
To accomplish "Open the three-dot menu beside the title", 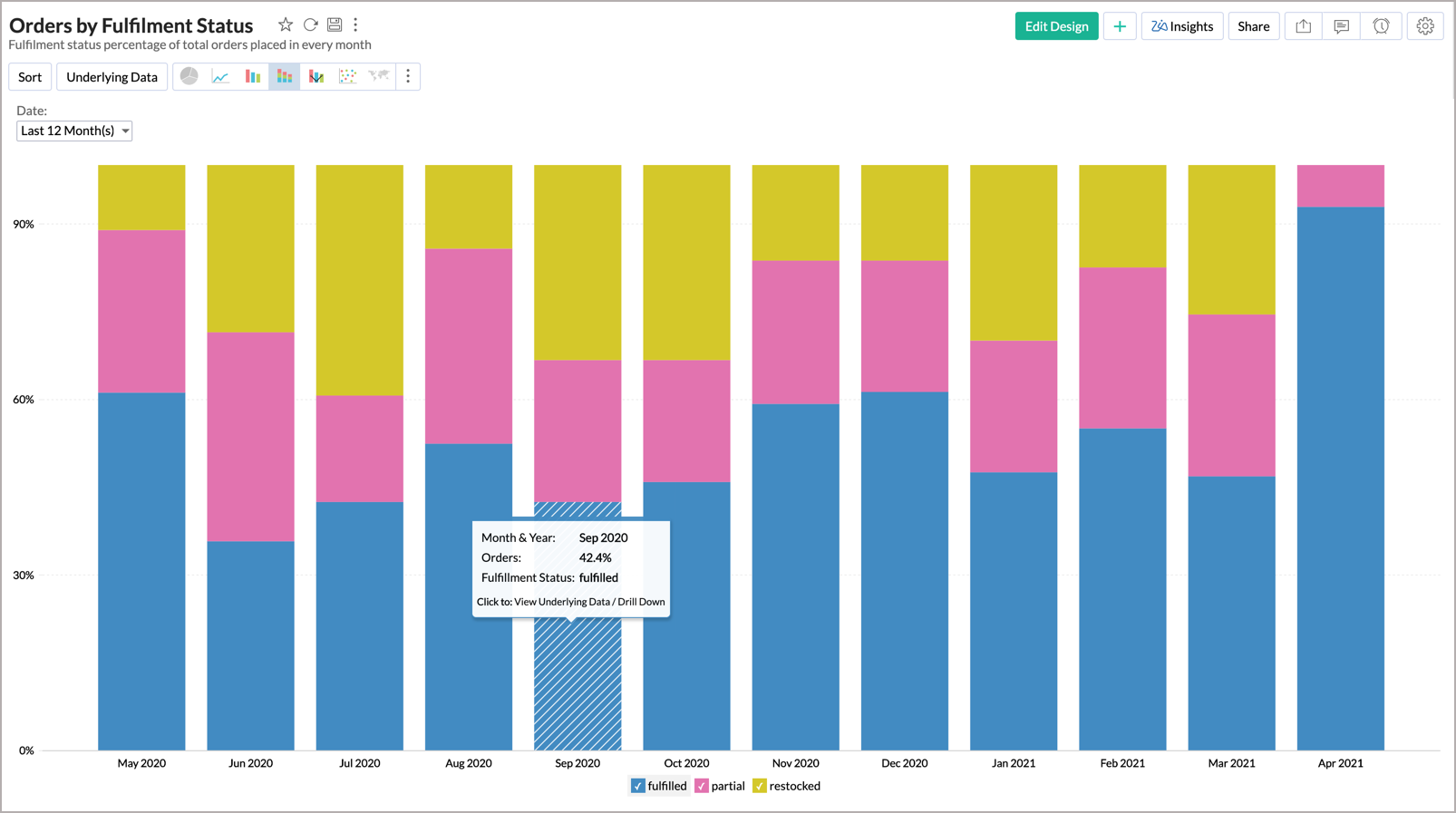I will tap(355, 24).
